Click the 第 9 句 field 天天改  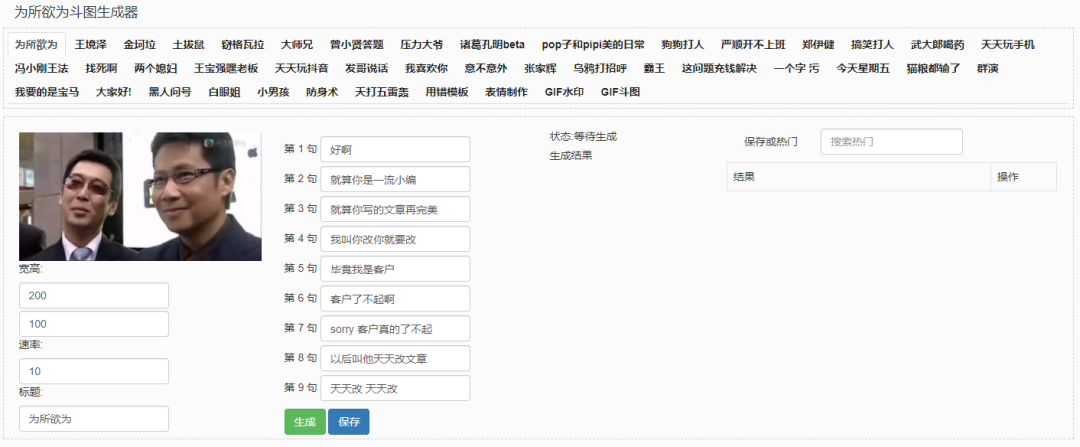(x=395, y=388)
